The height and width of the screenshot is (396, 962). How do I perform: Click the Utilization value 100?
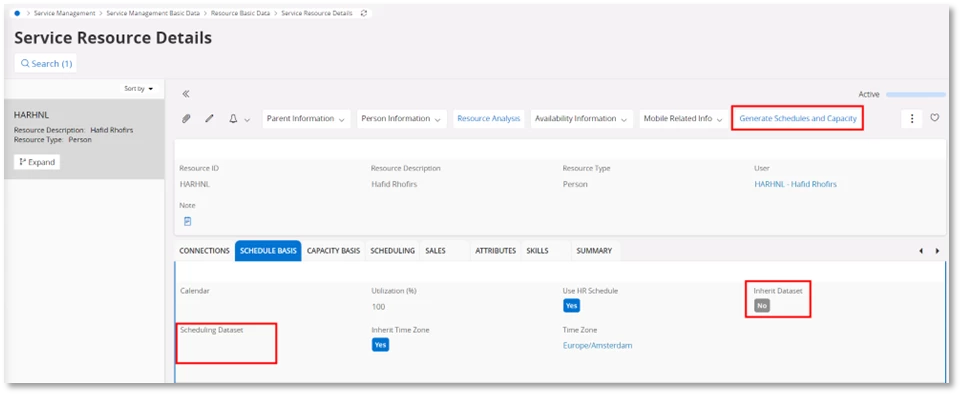(379, 306)
